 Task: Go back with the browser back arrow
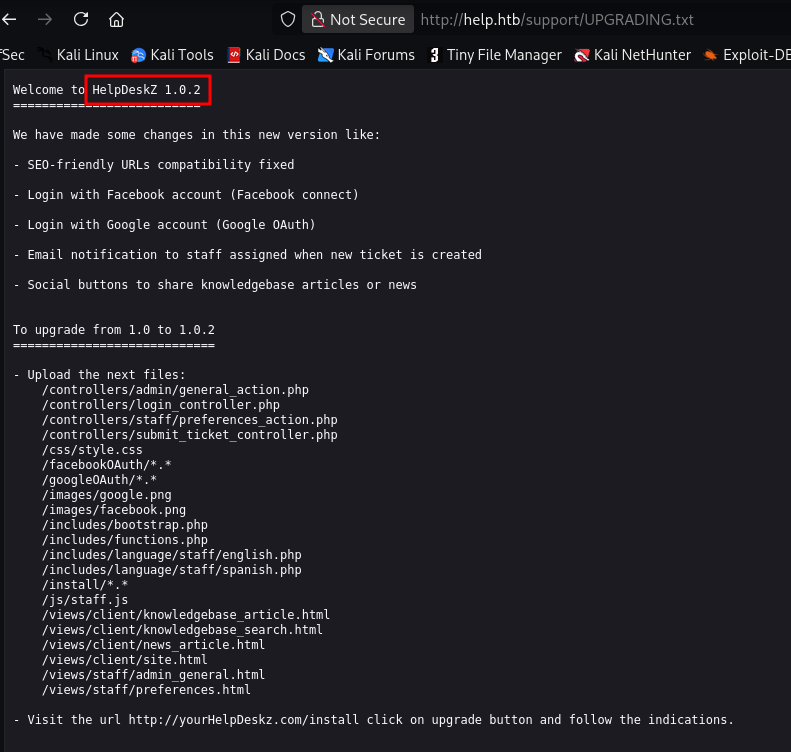pyautogui.click(x=9, y=20)
